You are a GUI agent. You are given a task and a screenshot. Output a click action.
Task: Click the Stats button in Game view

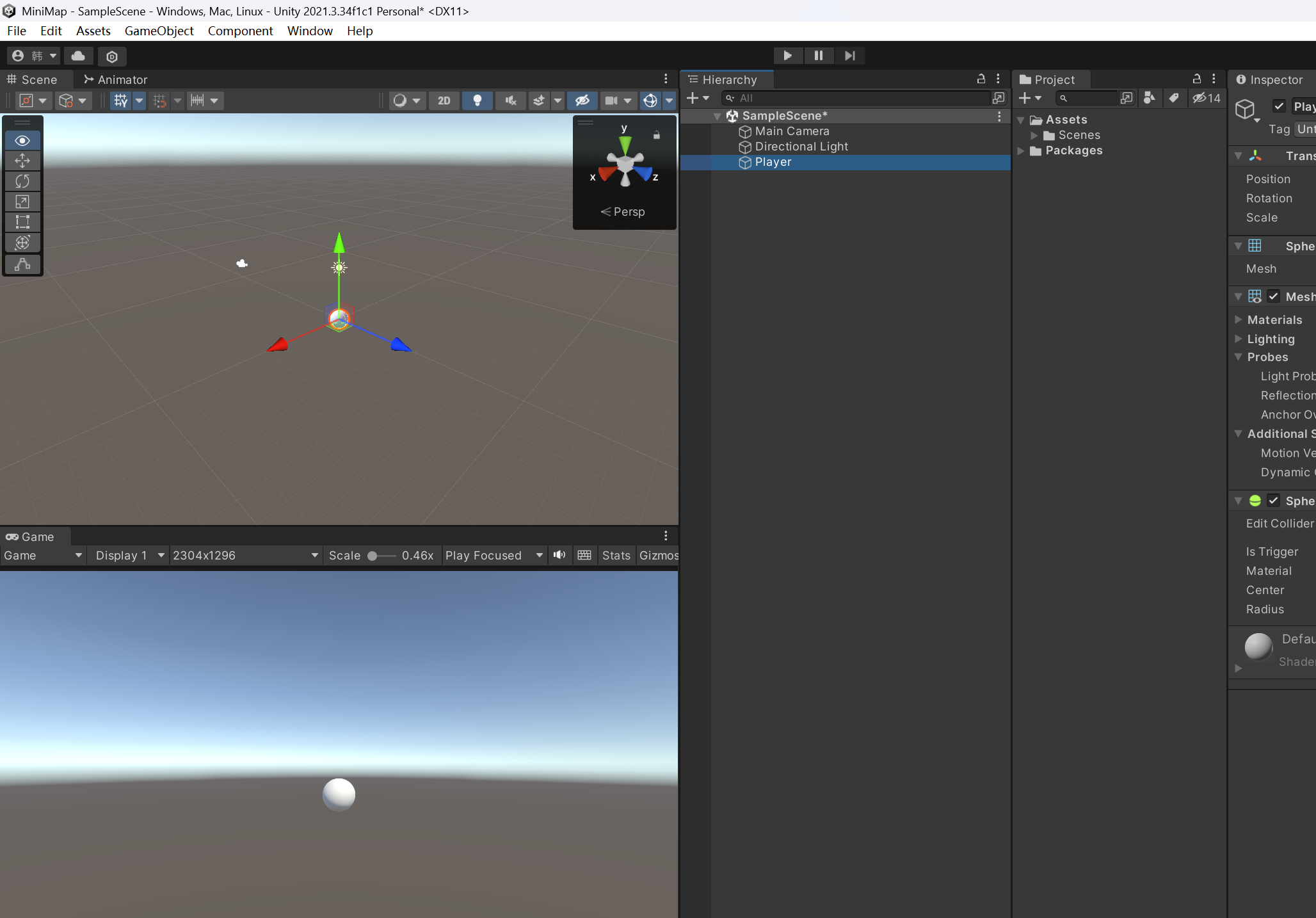616,556
